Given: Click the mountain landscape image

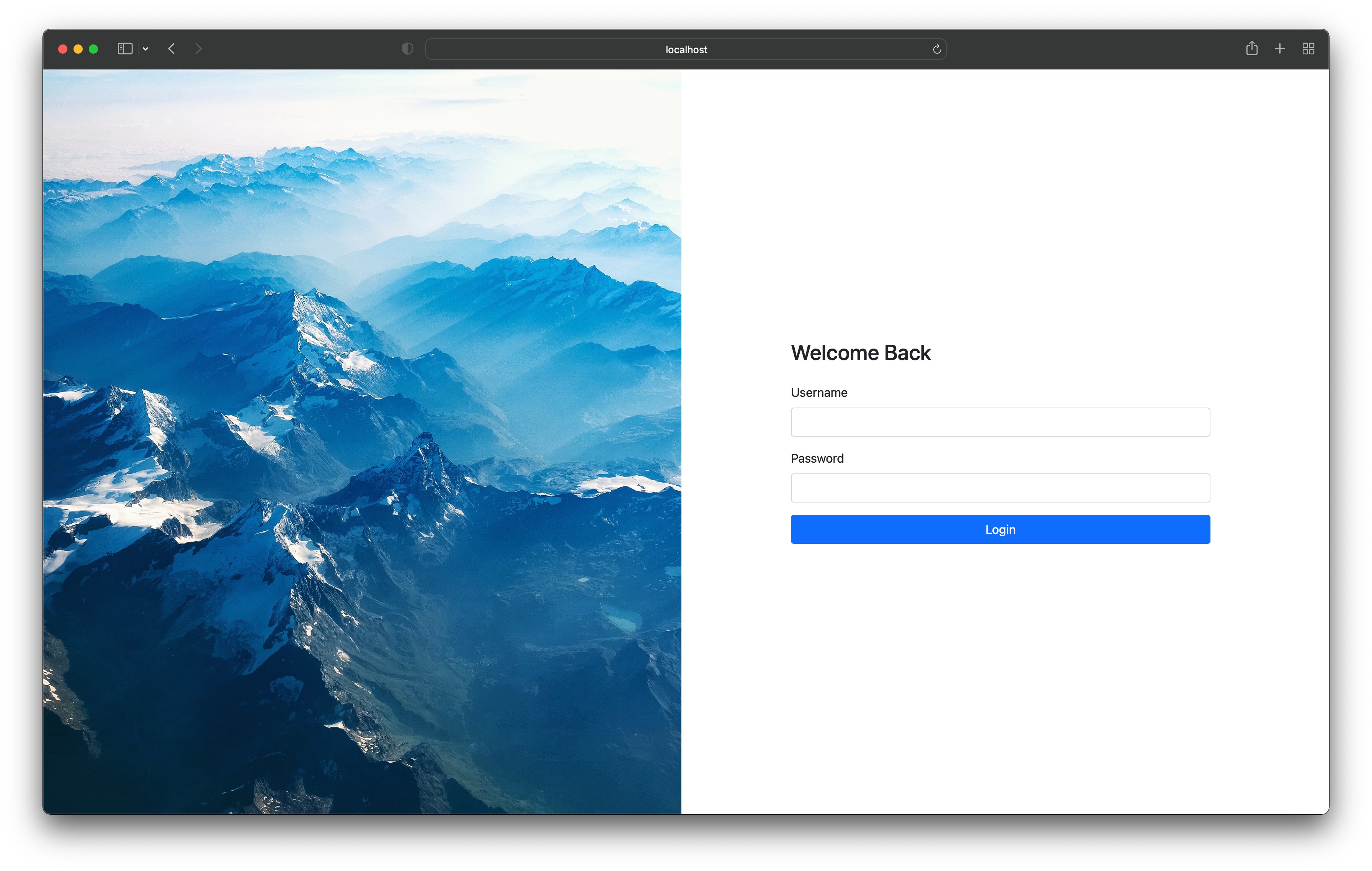Looking at the screenshot, I should (362, 442).
